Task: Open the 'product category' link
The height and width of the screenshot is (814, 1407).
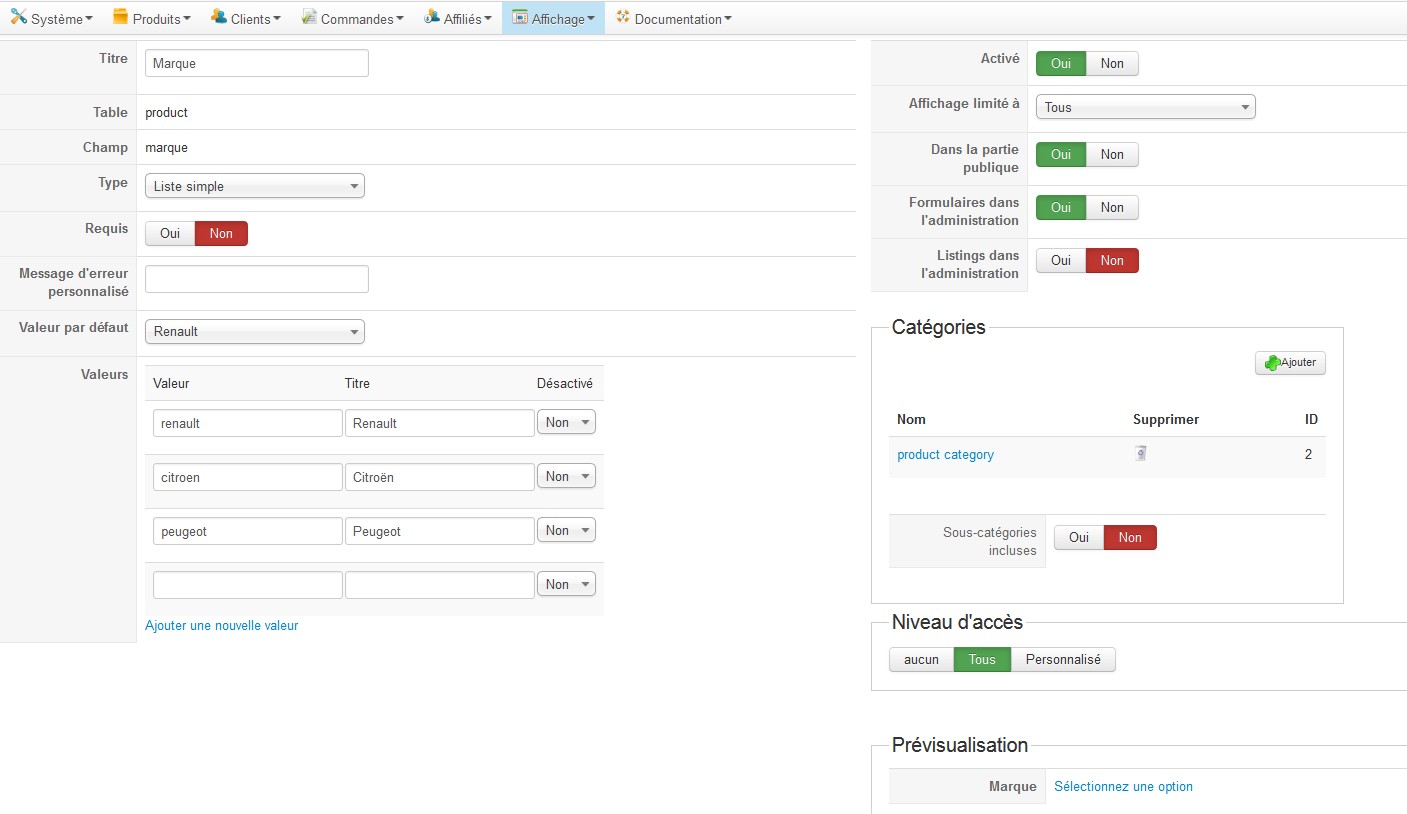Action: tap(945, 454)
